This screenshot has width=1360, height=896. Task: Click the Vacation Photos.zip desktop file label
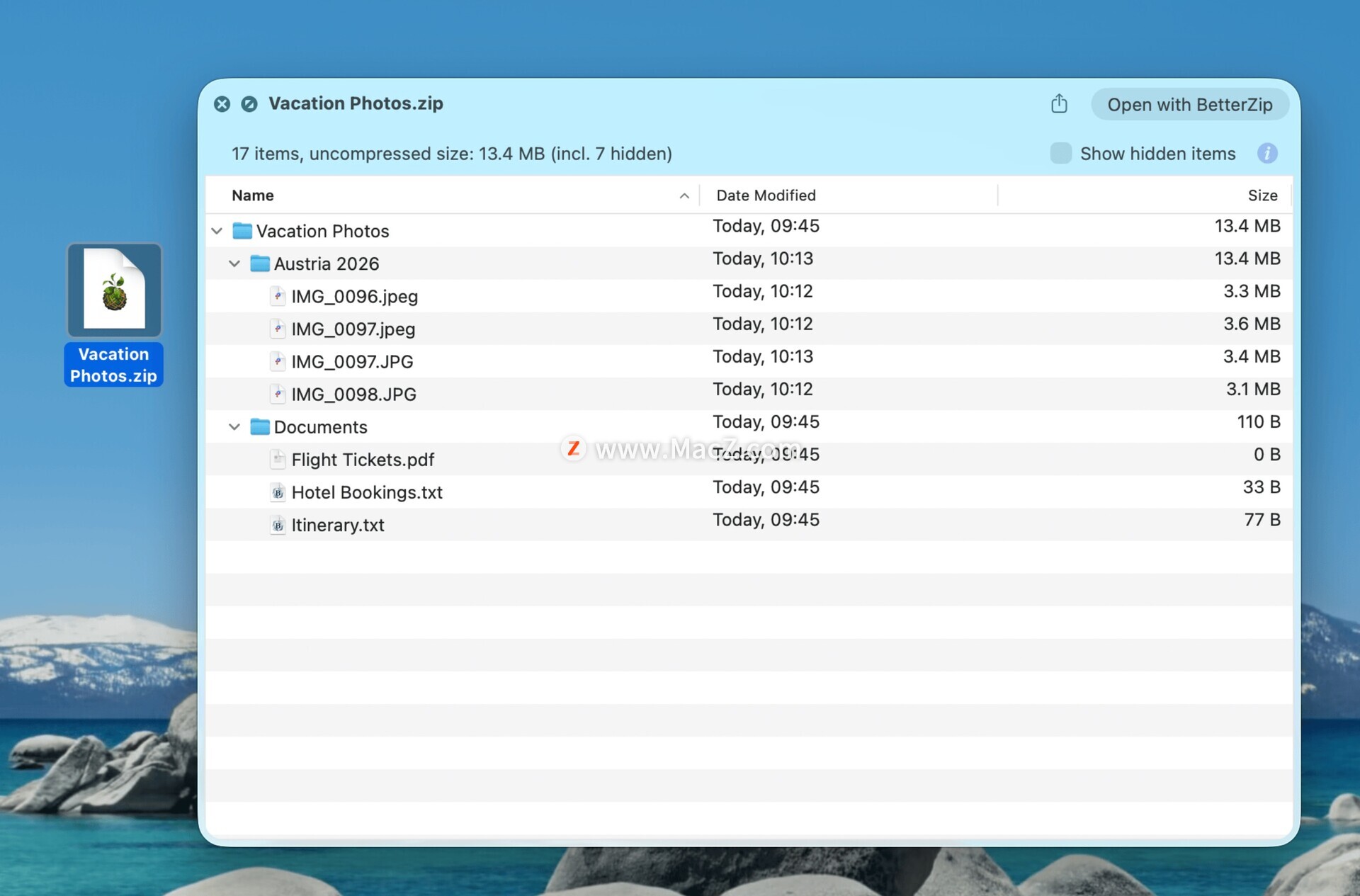click(113, 365)
